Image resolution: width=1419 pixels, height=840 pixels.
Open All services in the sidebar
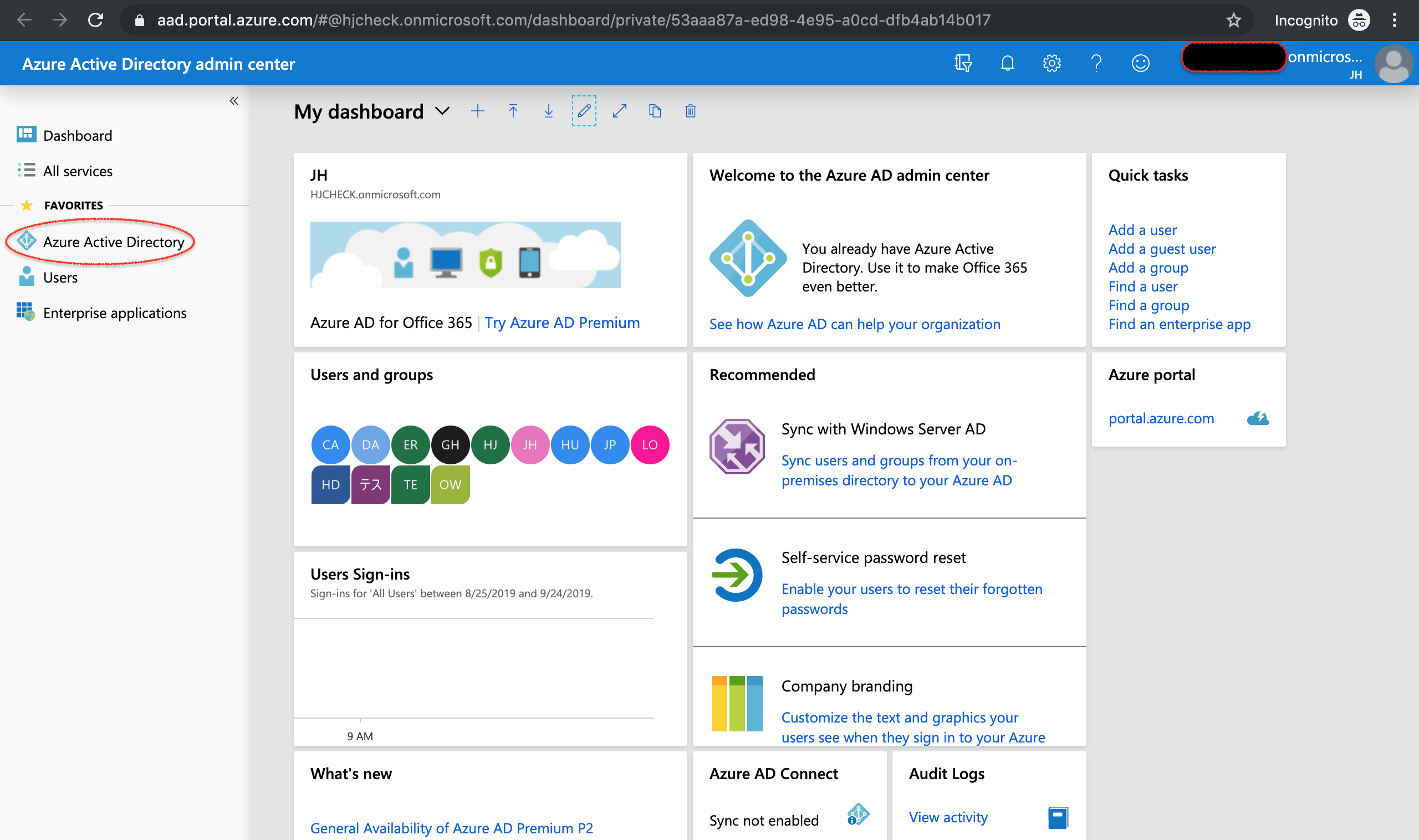[78, 171]
